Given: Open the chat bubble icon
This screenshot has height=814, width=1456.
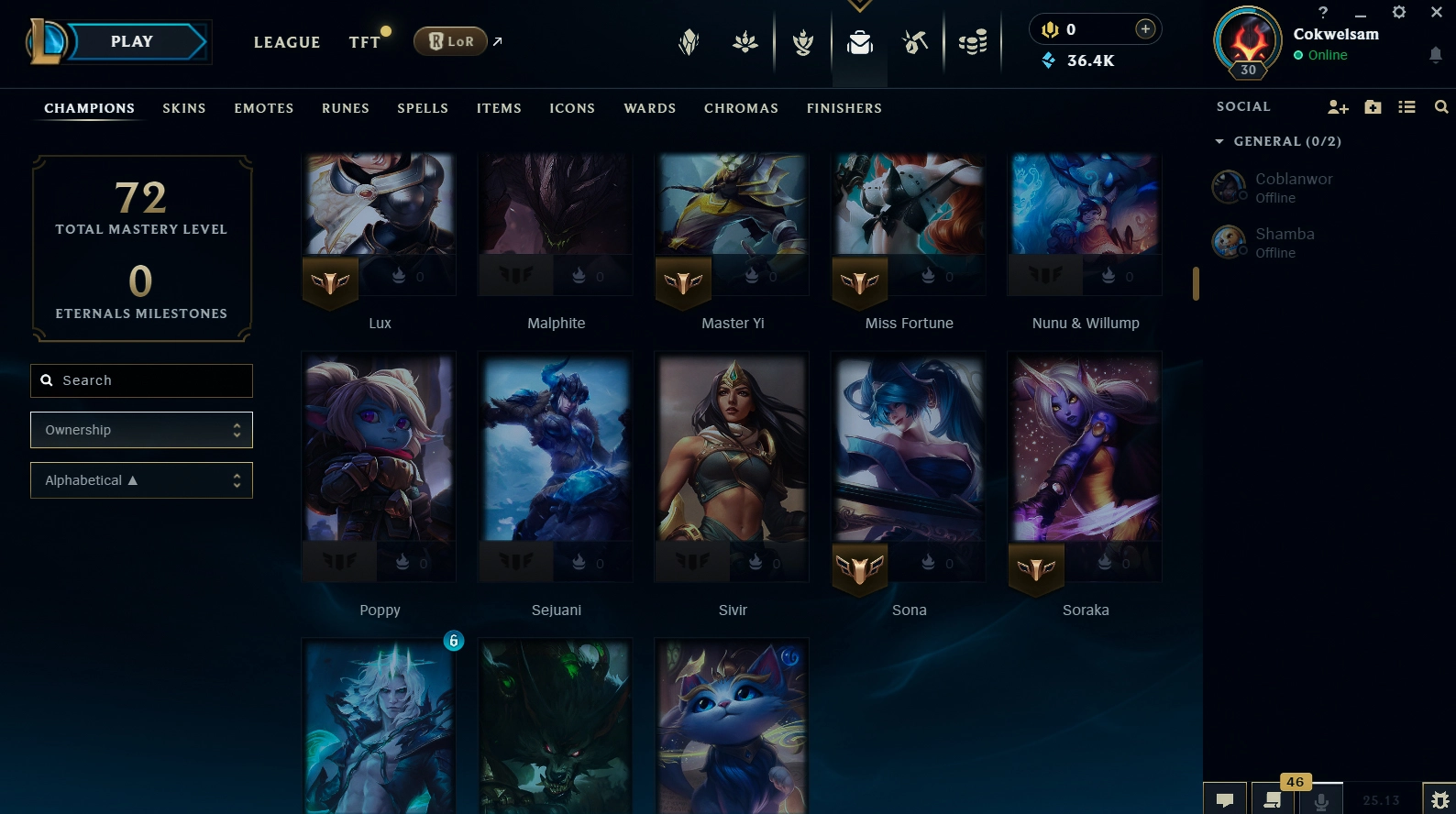Looking at the screenshot, I should 1225,799.
